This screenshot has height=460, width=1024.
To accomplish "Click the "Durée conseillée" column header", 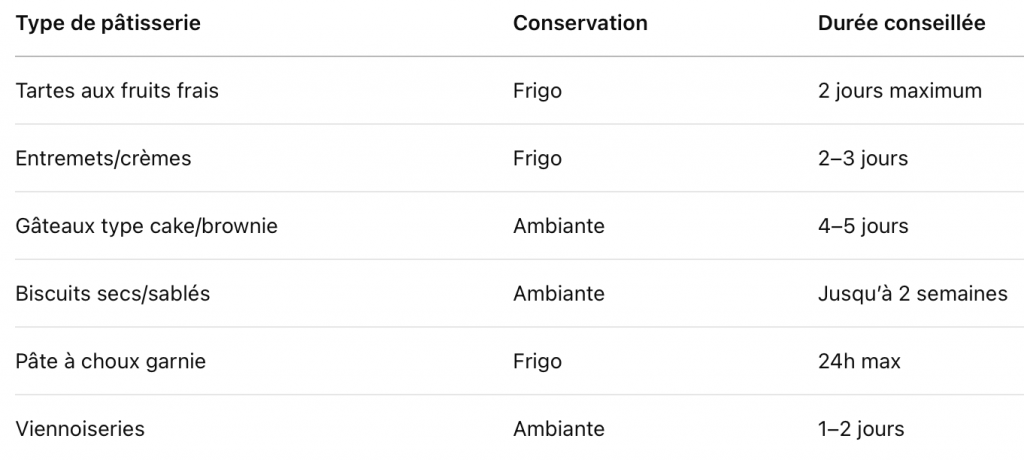I will point(901,23).
